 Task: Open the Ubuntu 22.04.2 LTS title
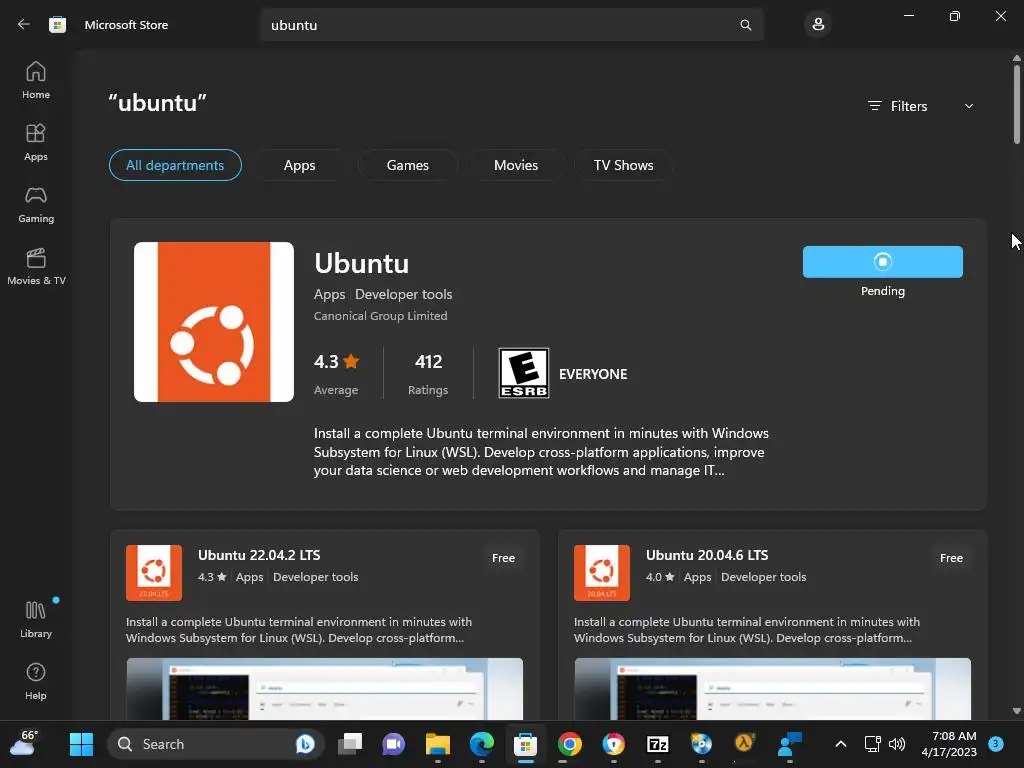[x=259, y=555]
